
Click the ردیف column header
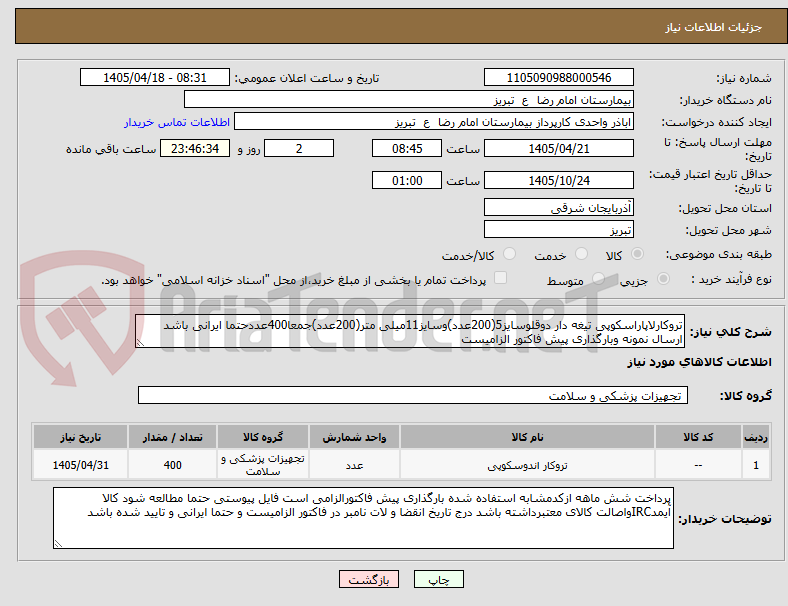755,437
